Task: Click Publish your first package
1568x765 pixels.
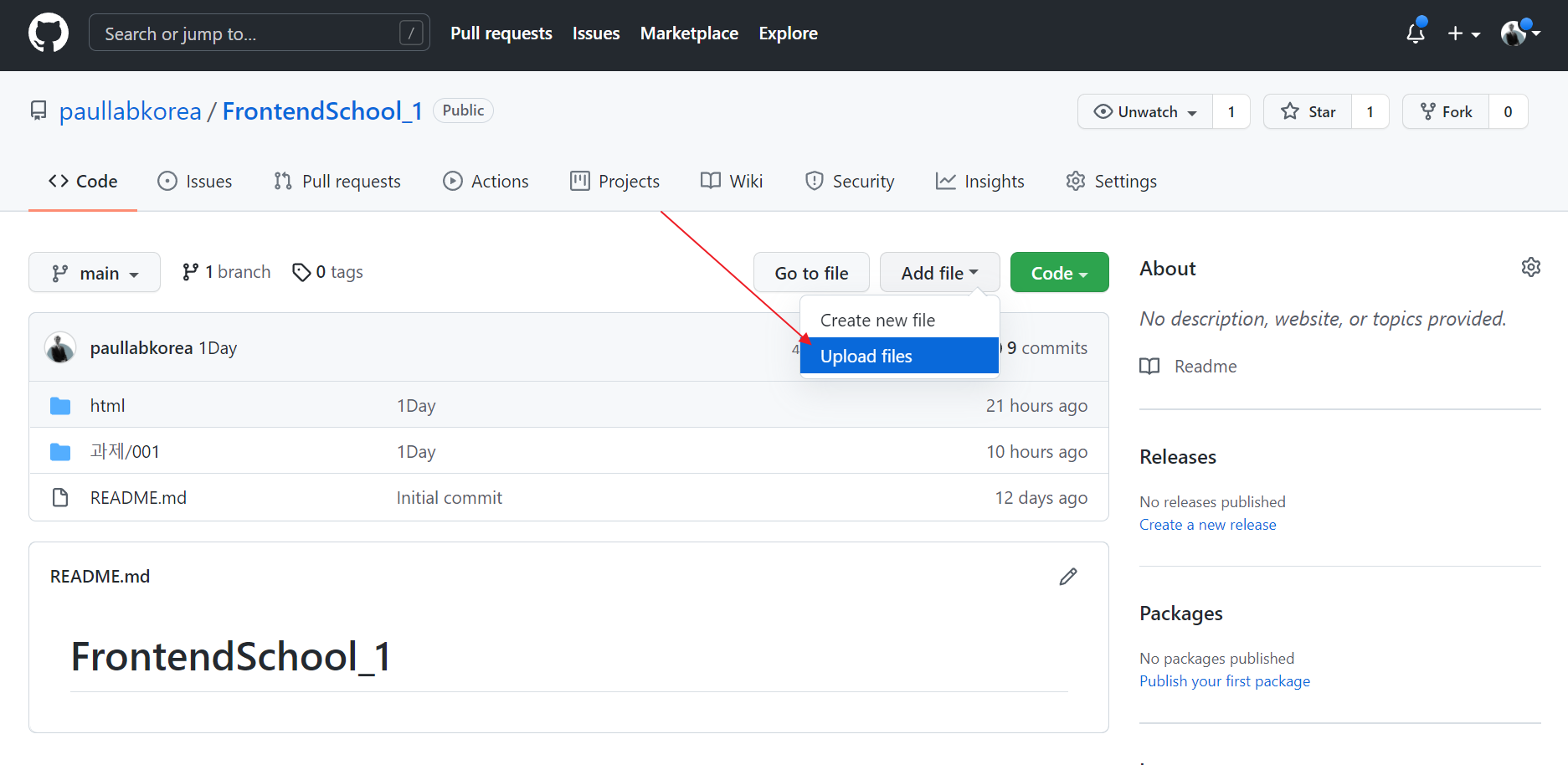Action: coord(1225,681)
